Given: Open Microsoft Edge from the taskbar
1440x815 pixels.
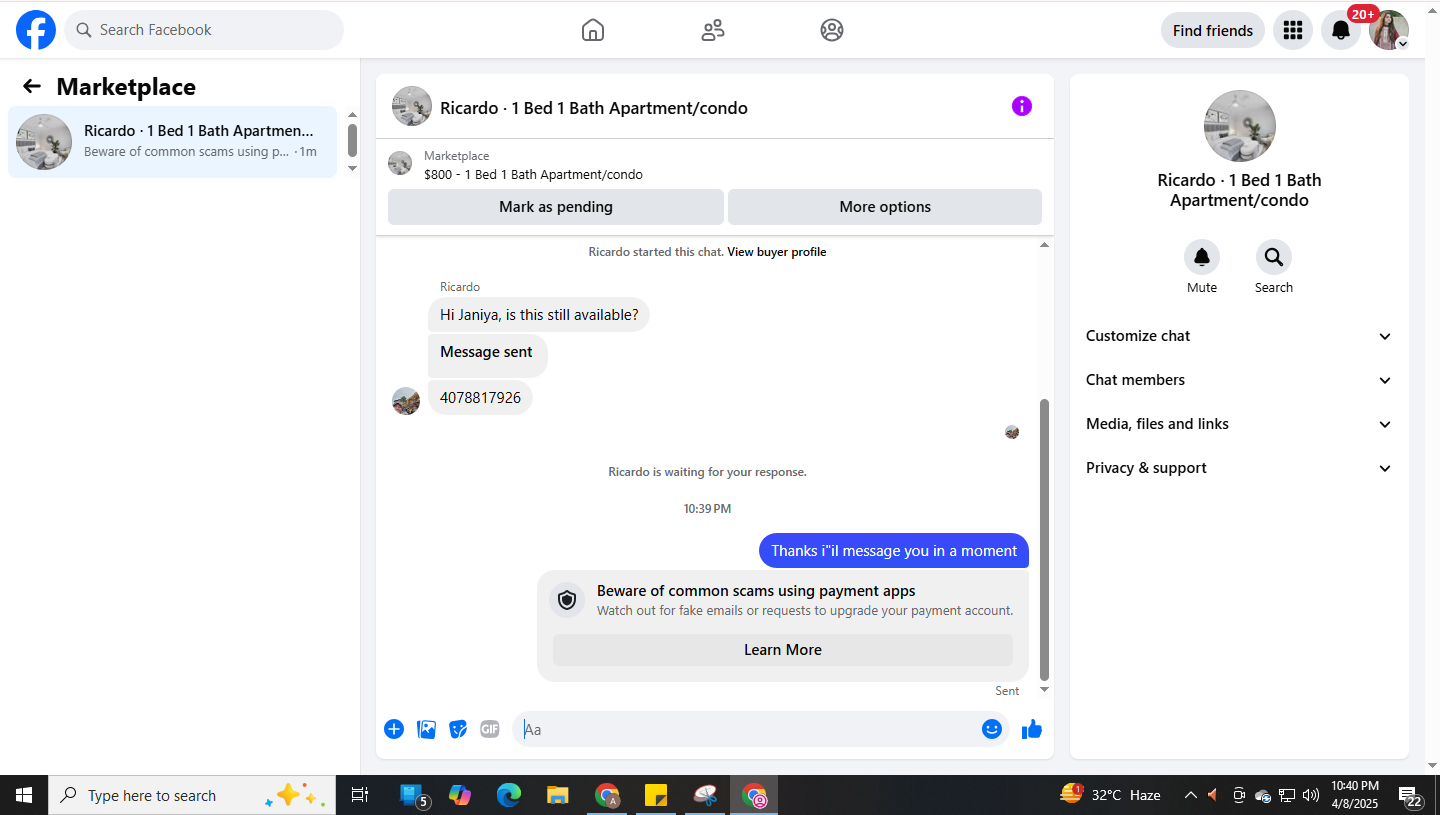Looking at the screenshot, I should (509, 795).
